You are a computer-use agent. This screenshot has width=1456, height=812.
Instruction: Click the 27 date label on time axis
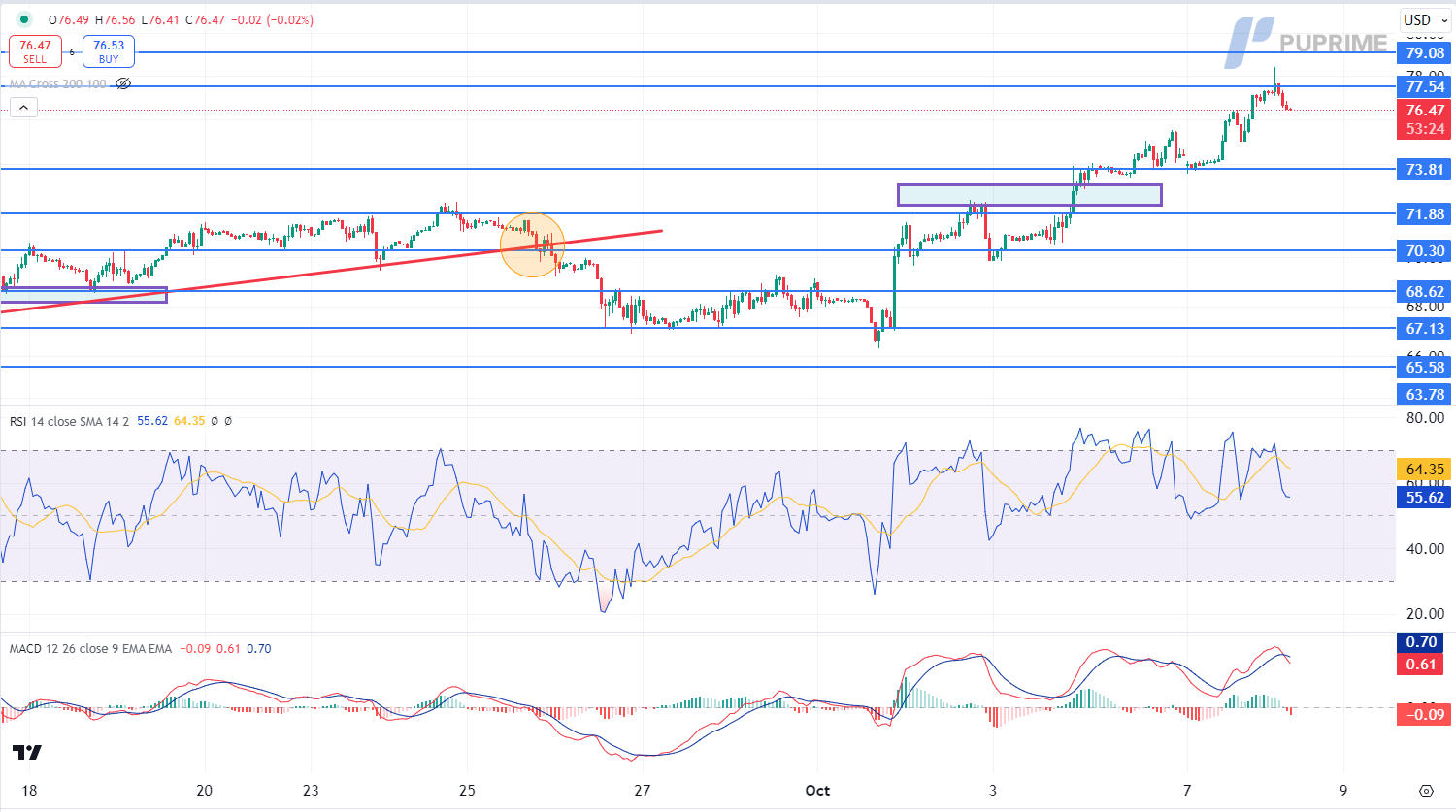[642, 791]
